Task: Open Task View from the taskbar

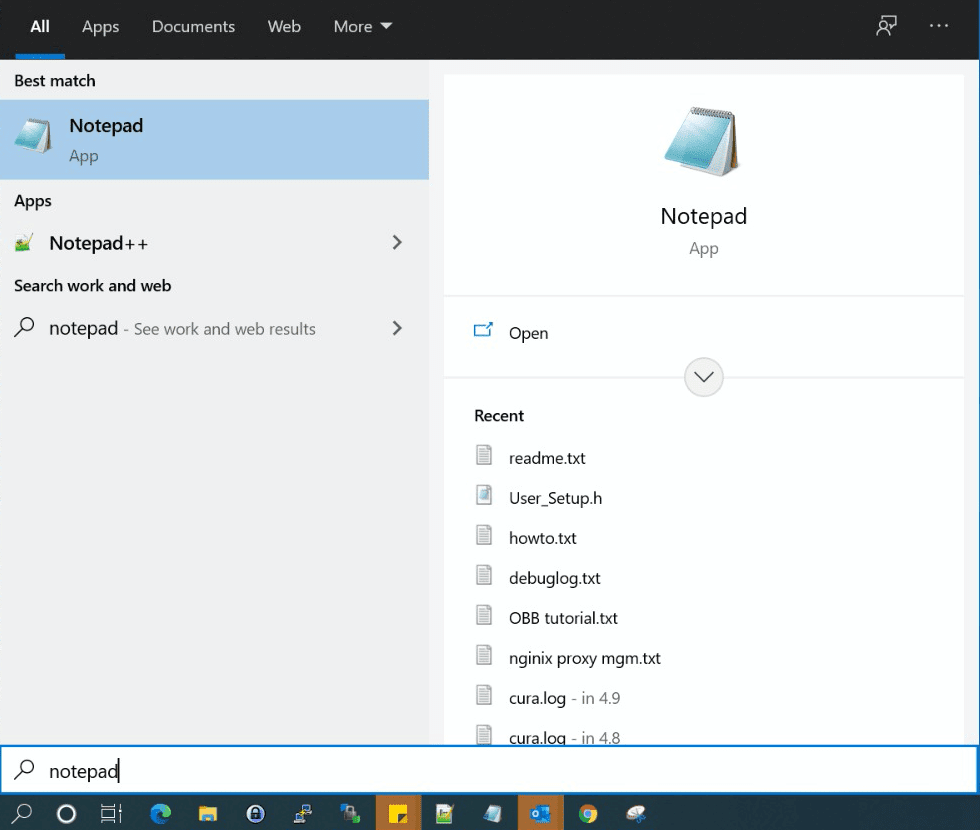Action: [x=110, y=813]
